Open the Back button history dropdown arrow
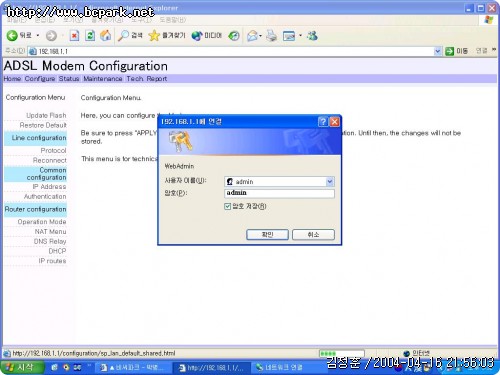The image size is (500, 375). point(38,35)
